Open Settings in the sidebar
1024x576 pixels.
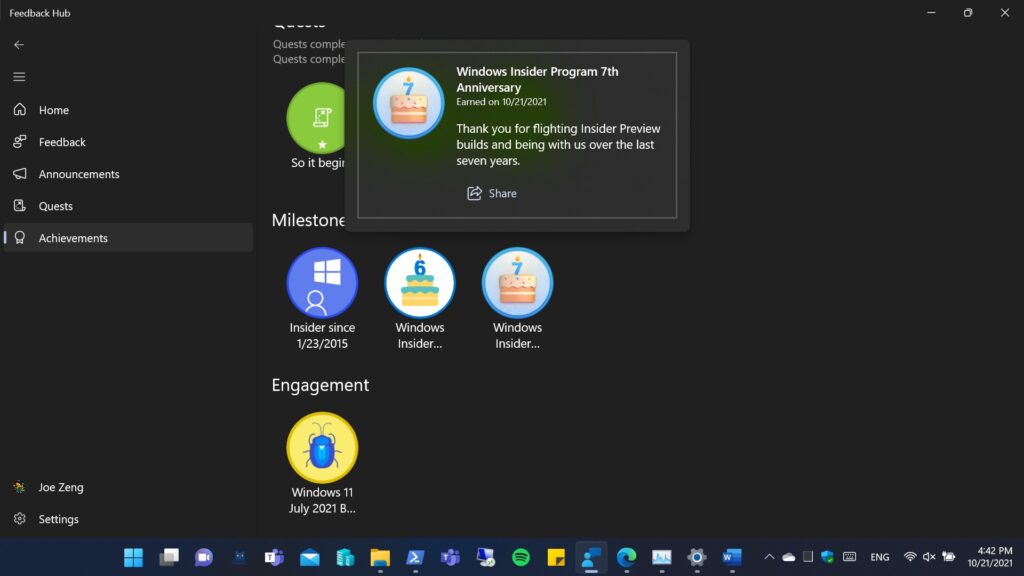tap(58, 519)
